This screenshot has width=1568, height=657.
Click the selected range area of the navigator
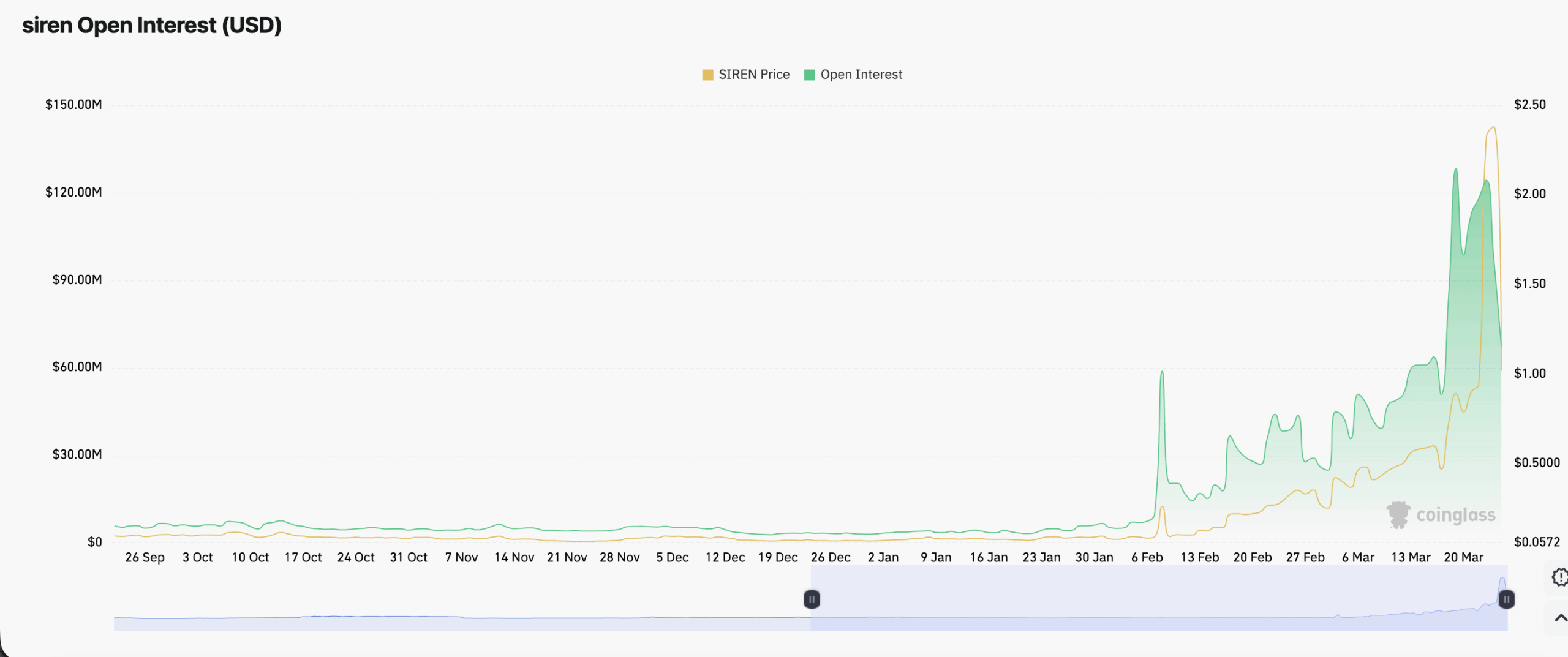(1159, 598)
